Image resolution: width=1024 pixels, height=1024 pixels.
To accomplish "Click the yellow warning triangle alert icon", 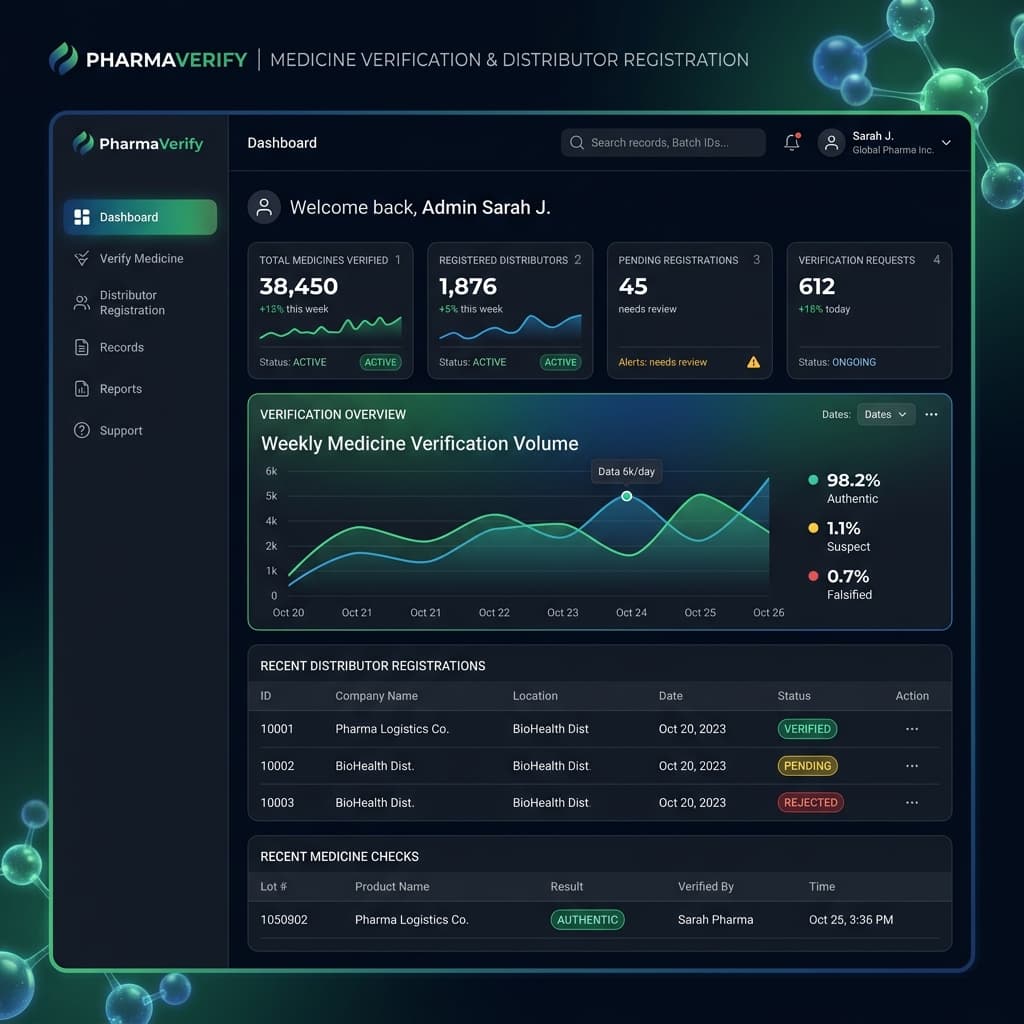I will (754, 362).
